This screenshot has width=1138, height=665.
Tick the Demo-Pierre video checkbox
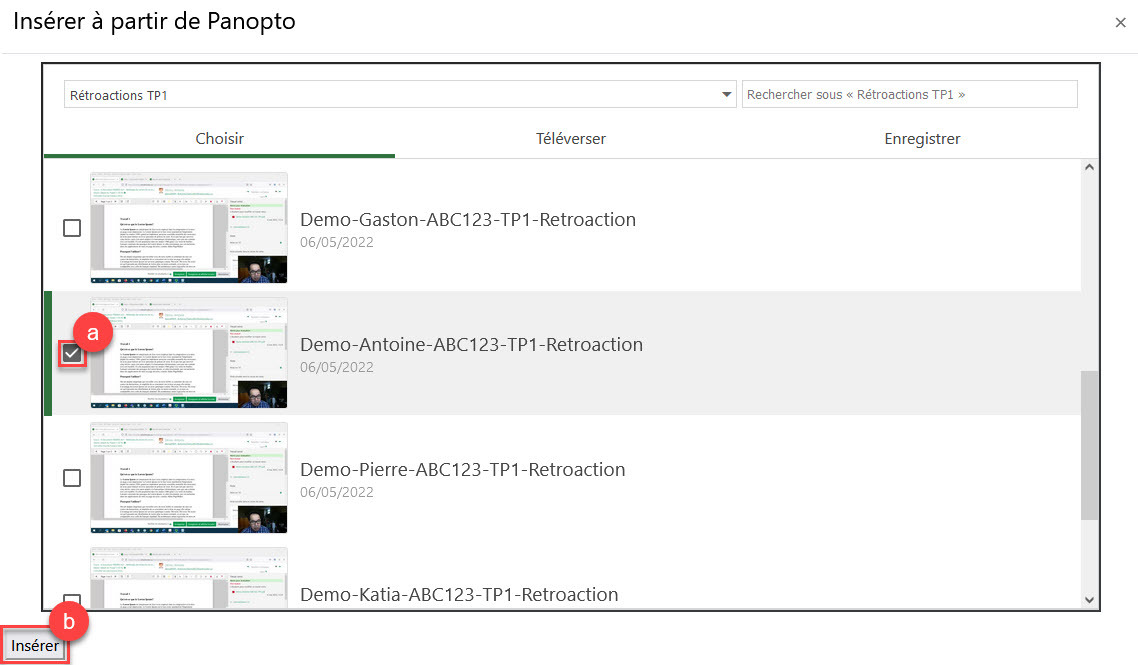click(72, 478)
